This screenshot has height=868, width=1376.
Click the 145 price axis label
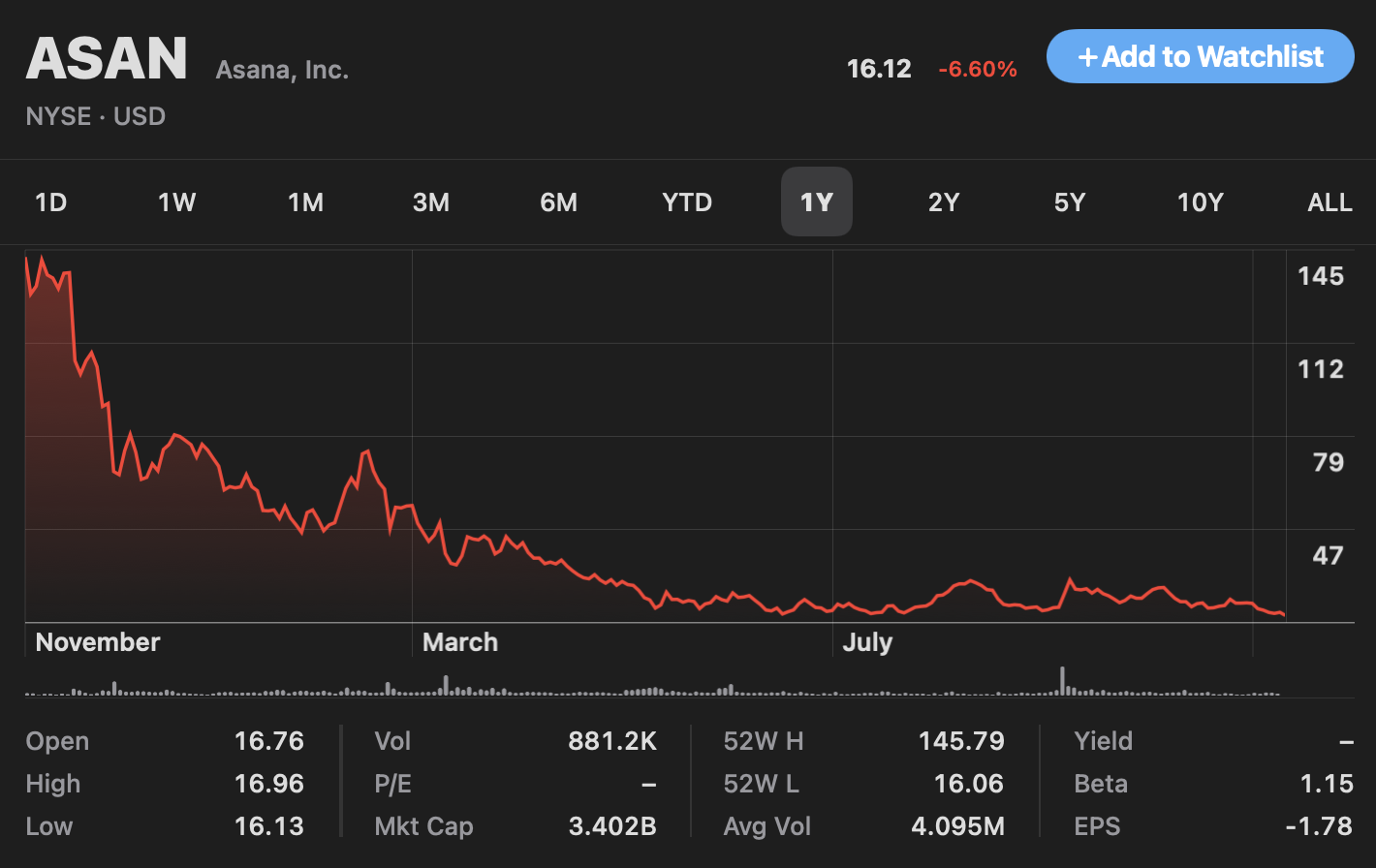point(1321,276)
